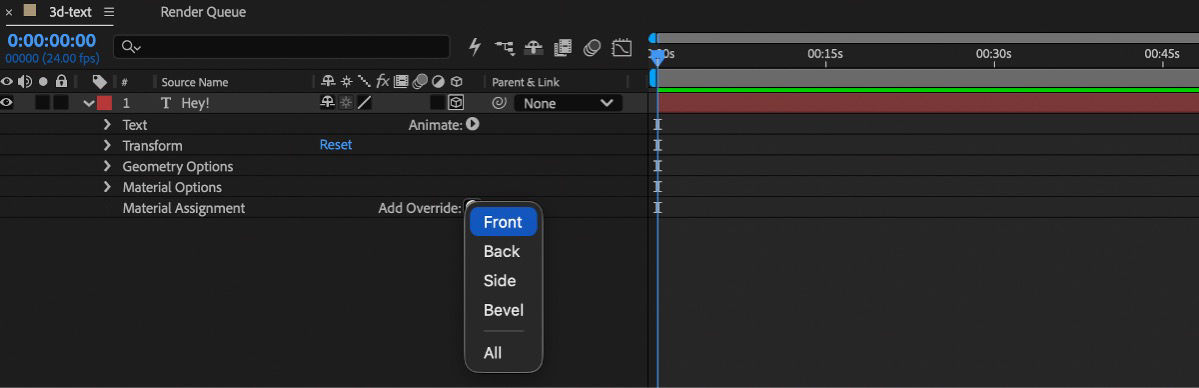Click the search magnifier icon
This screenshot has height=388, width=1199.
tap(131, 47)
